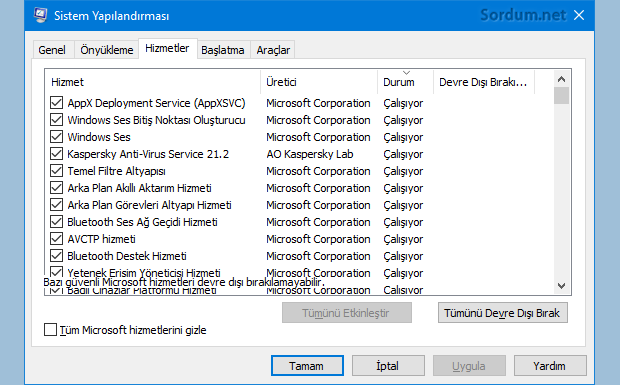Select AppX Deployment Service (AppXSVC) row name

(x=157, y=103)
